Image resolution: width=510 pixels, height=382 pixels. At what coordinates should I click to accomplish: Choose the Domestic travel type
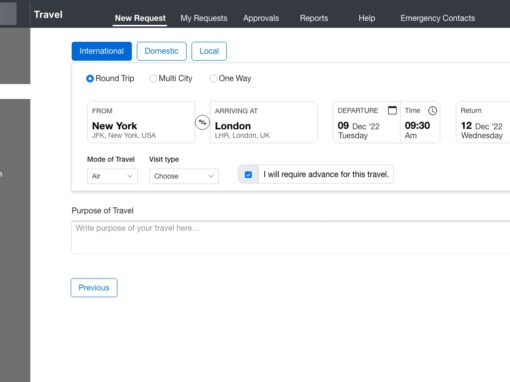(x=161, y=51)
